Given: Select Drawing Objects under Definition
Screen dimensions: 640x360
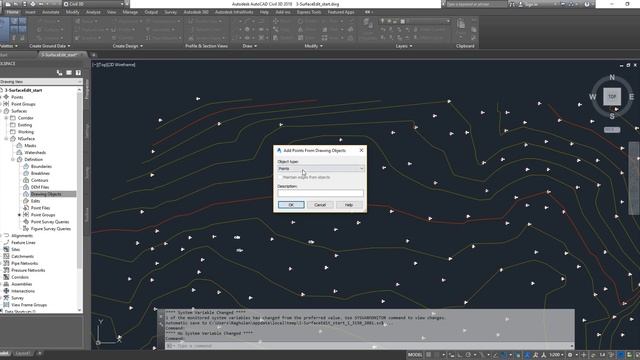Looking at the screenshot, I should (x=46, y=194).
